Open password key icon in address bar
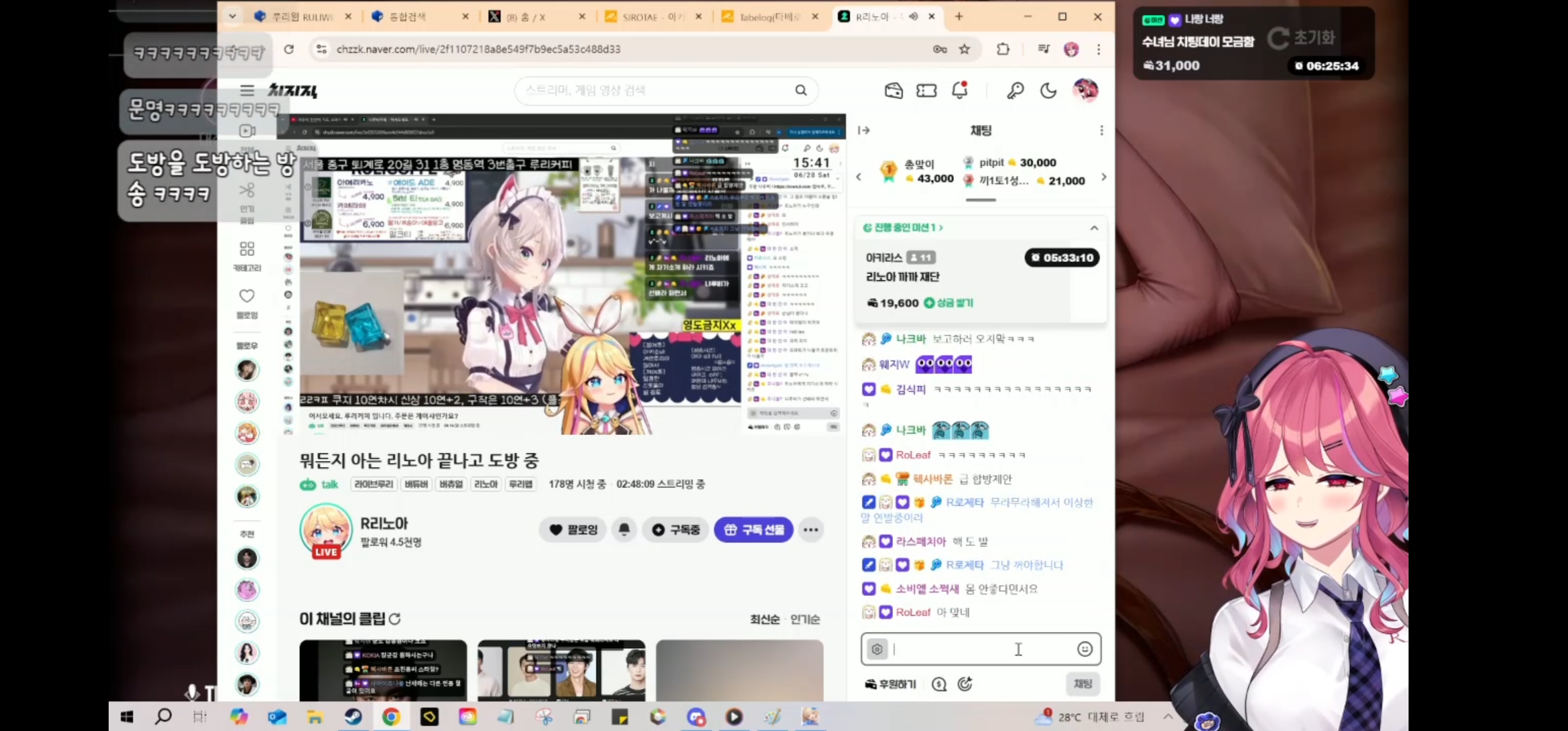Viewport: 1568px width, 731px height. tap(939, 49)
